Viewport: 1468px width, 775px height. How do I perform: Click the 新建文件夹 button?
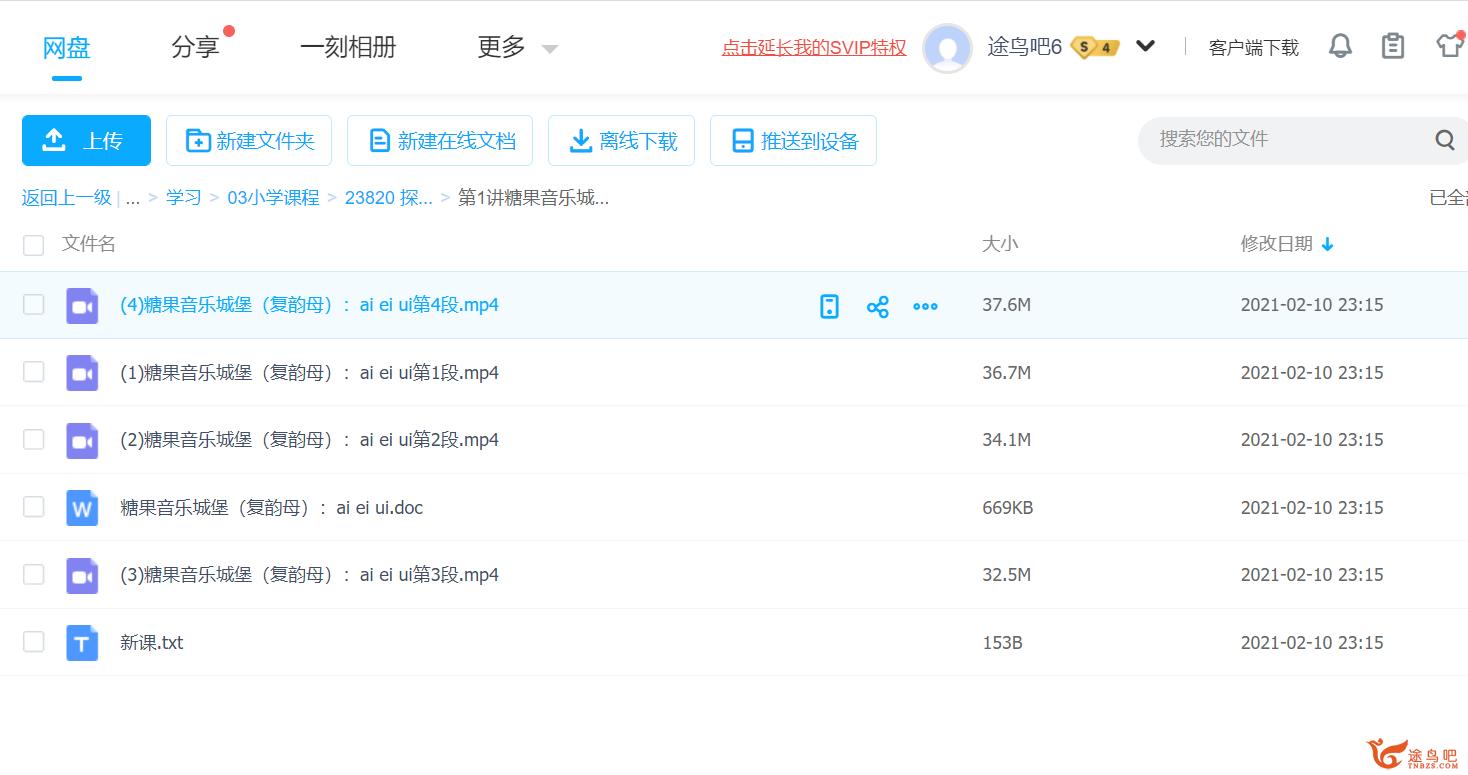[249, 140]
